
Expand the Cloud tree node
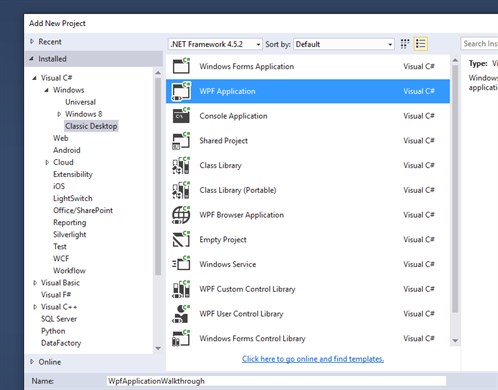[47, 162]
